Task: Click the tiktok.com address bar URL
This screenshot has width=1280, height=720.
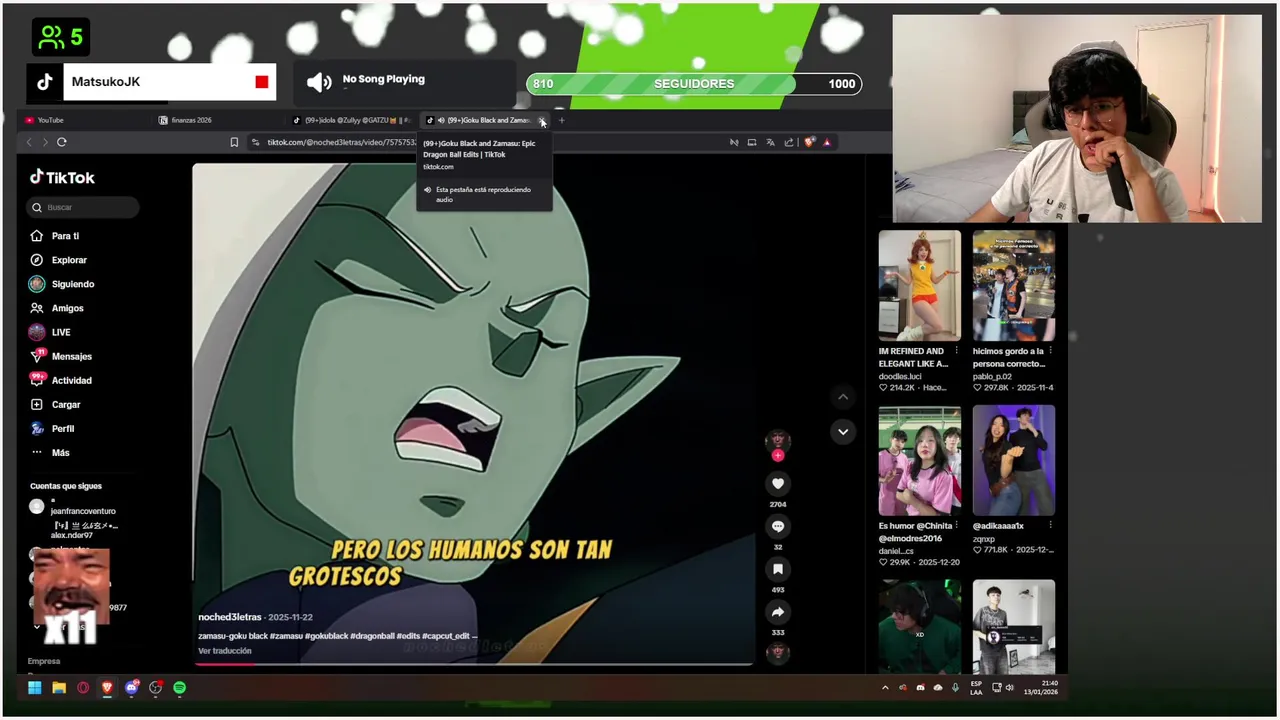Action: 341,142
